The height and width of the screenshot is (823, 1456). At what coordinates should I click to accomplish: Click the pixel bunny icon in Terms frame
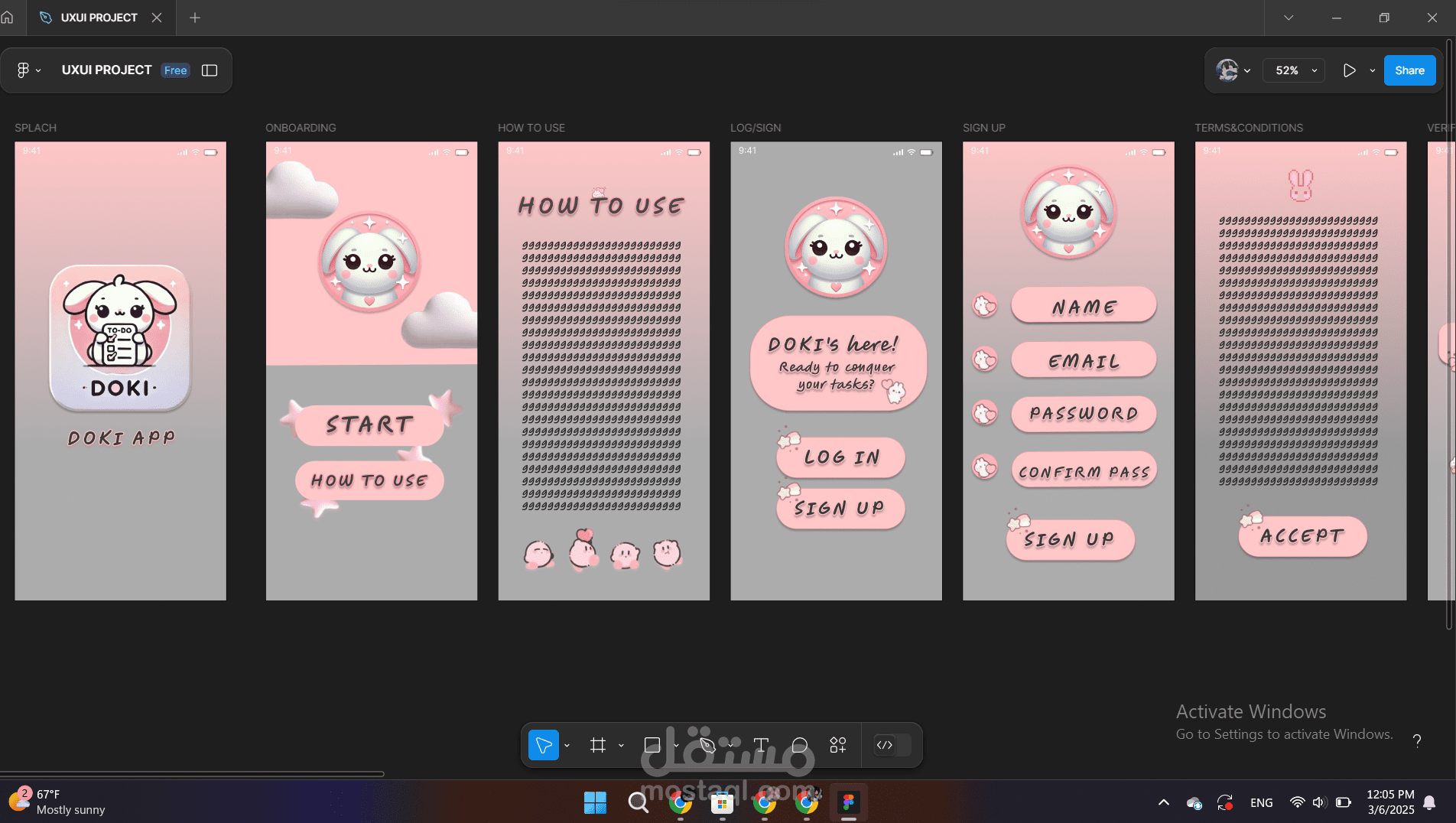click(x=1301, y=185)
